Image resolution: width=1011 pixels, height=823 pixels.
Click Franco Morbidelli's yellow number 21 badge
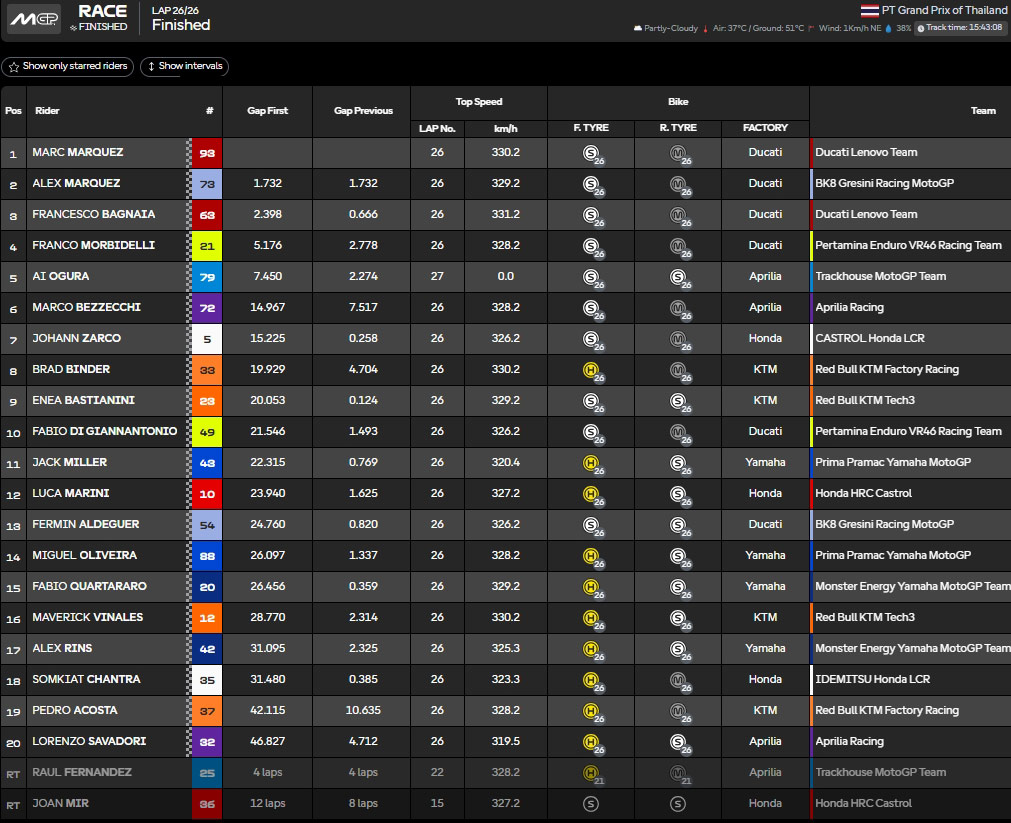pyautogui.click(x=206, y=246)
